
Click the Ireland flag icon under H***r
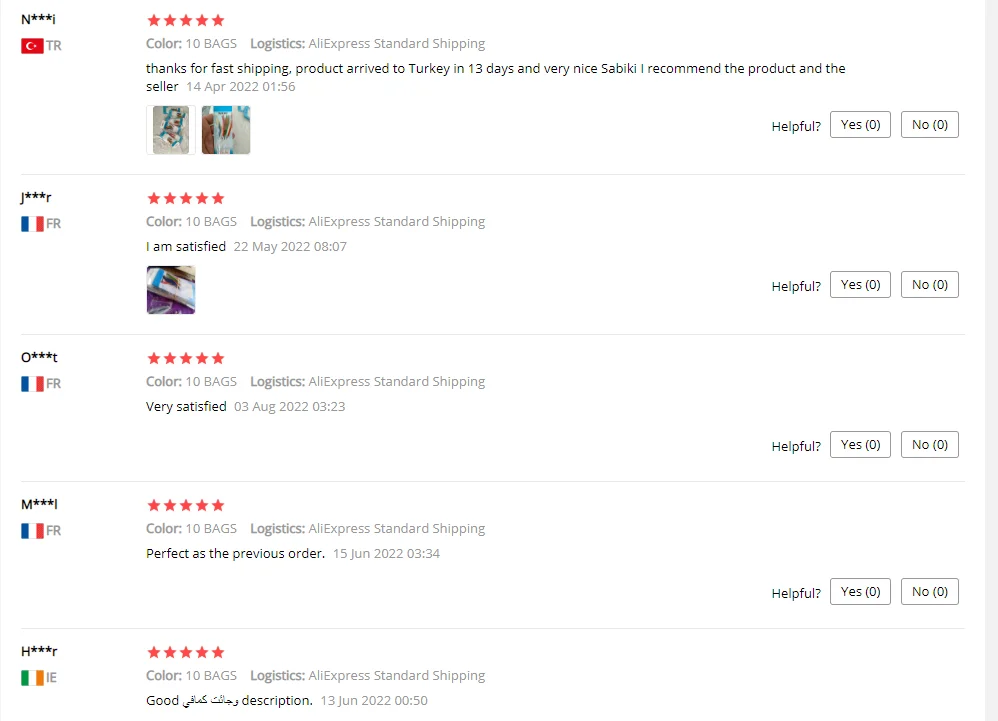point(32,678)
